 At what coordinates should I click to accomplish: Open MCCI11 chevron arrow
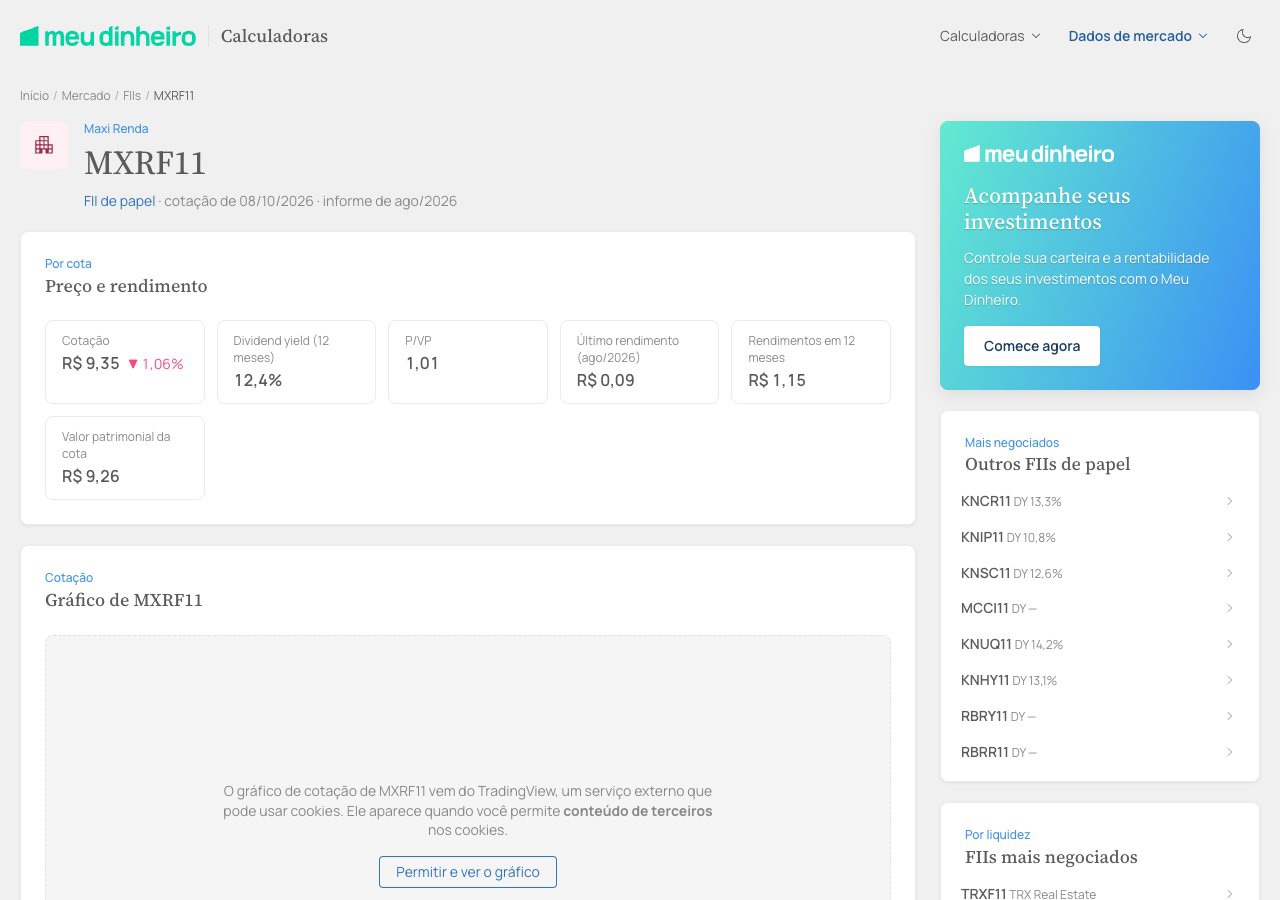[x=1229, y=608]
